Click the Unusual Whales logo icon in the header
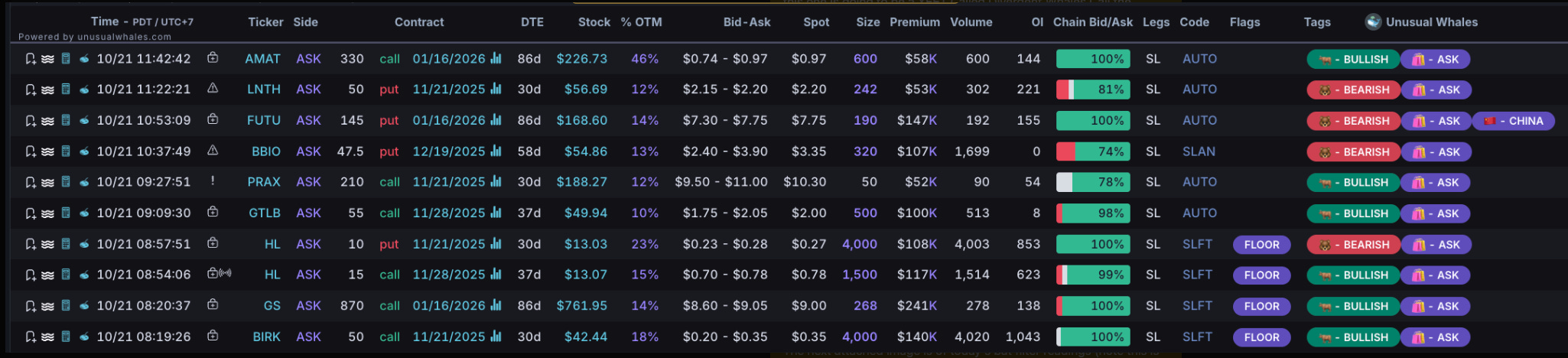This screenshot has width=1568, height=358. coord(1373,21)
